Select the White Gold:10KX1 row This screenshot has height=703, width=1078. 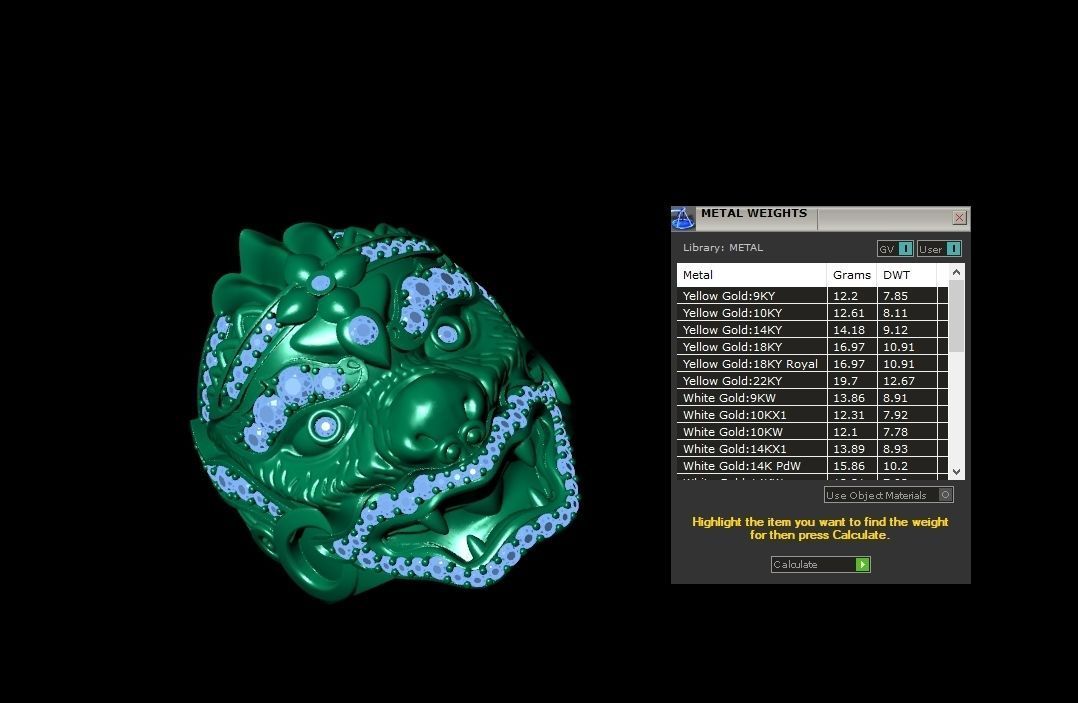point(812,414)
